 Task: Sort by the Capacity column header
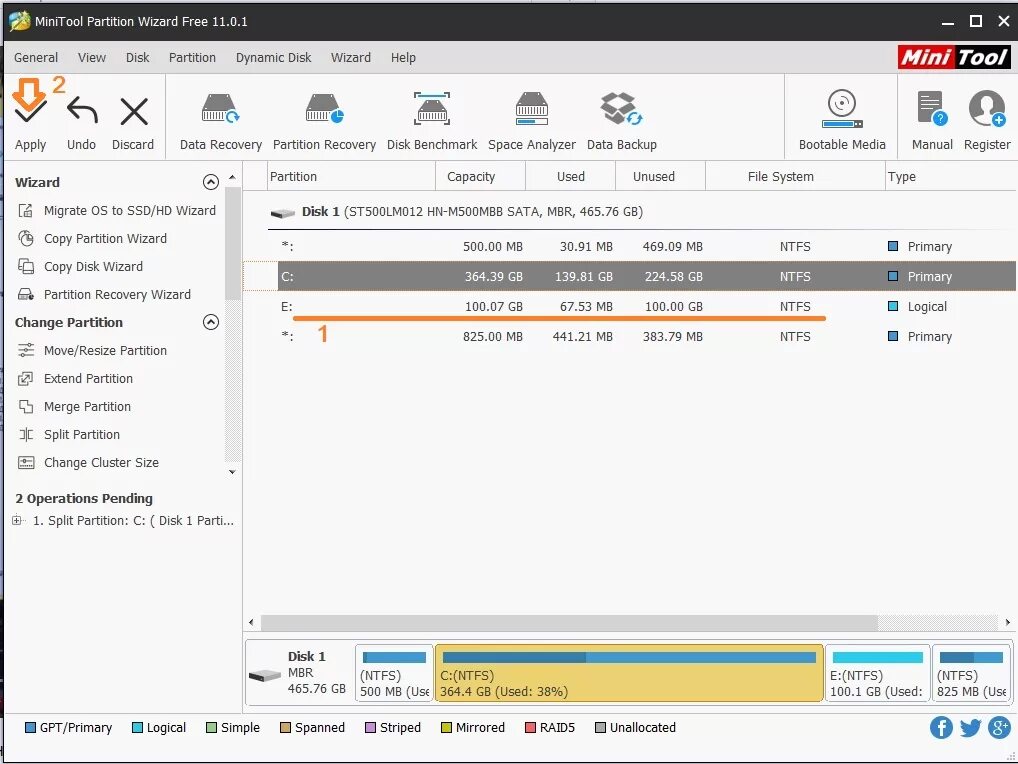point(480,177)
